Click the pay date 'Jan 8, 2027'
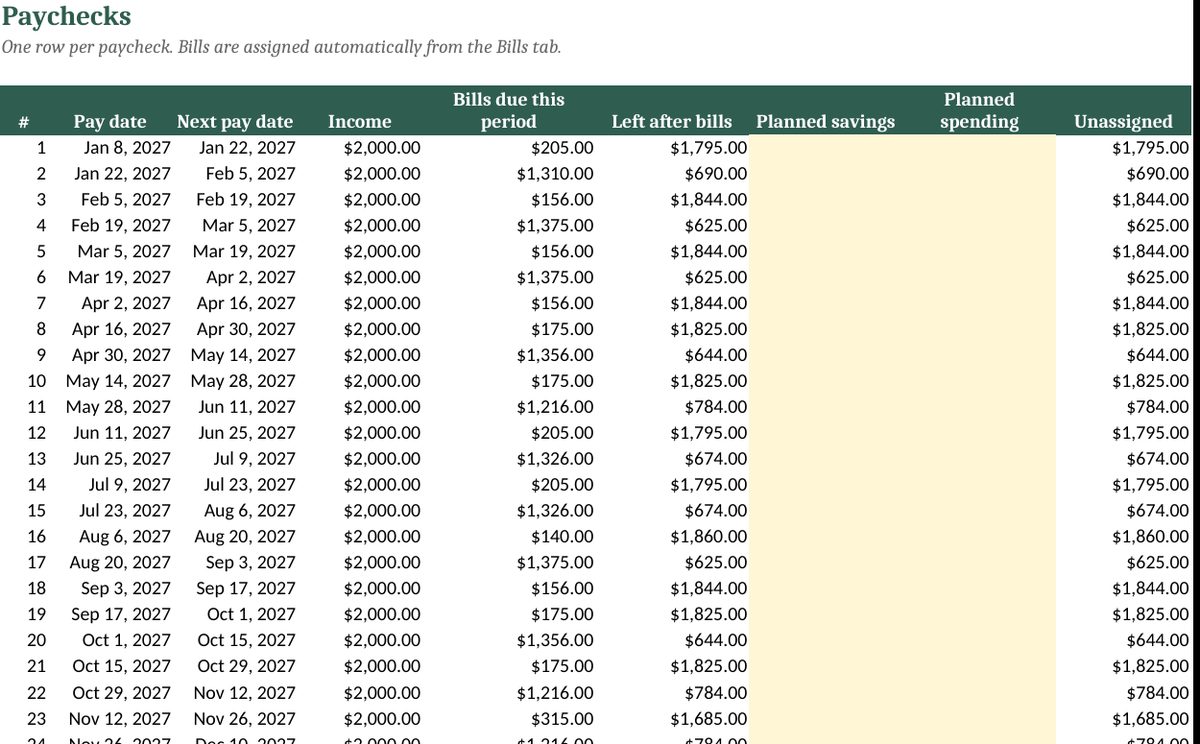This screenshot has height=744, width=1200. coord(127,148)
